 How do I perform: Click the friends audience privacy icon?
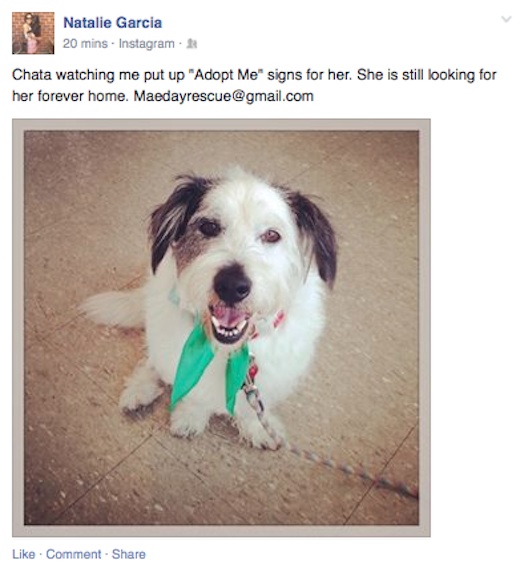[192, 44]
